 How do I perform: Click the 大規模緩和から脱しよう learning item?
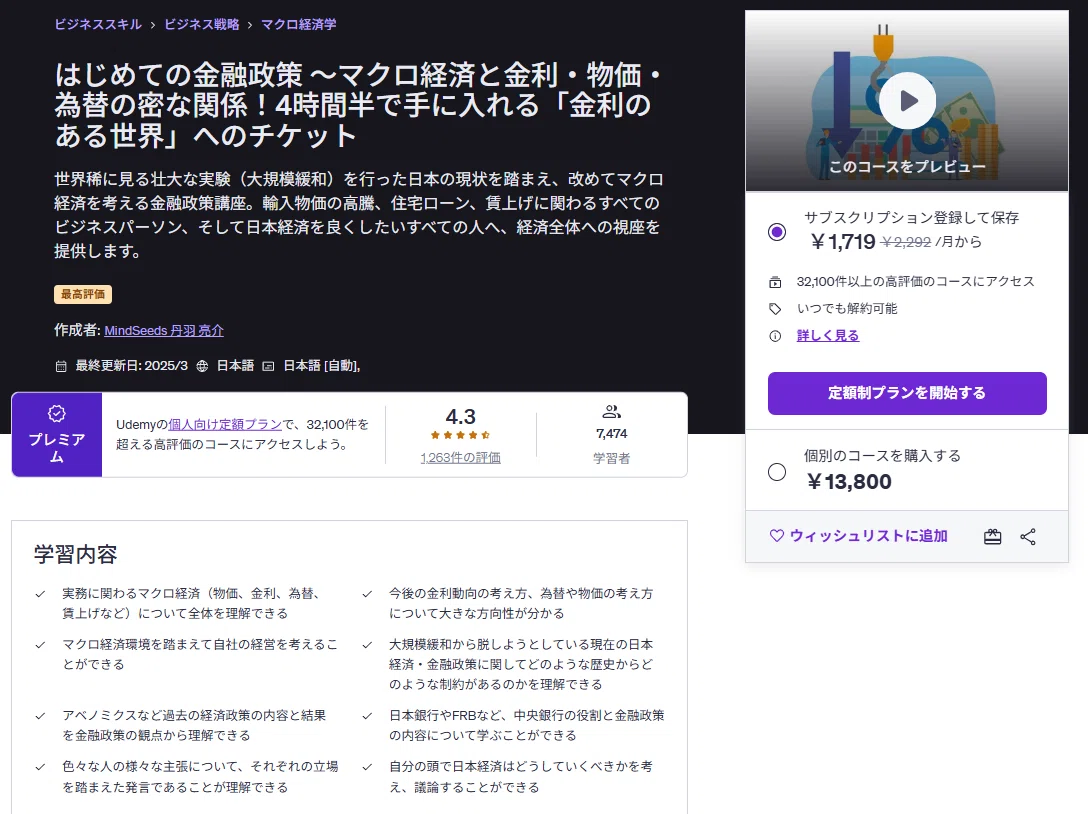pyautogui.click(x=520, y=664)
